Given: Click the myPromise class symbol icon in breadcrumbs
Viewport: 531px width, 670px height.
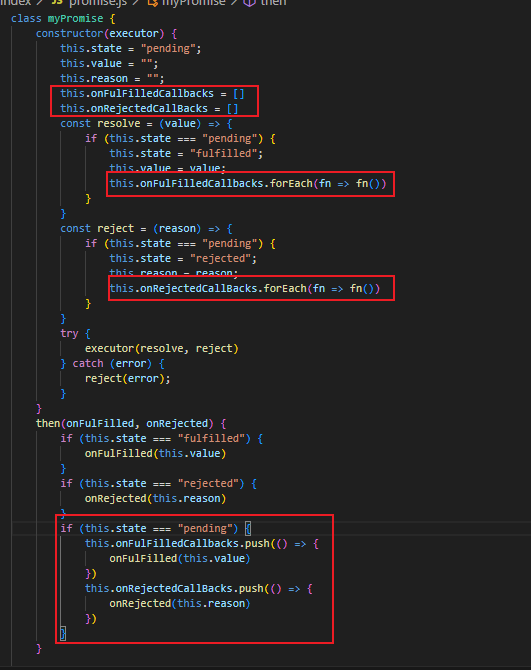Looking at the screenshot, I should (x=153, y=3).
